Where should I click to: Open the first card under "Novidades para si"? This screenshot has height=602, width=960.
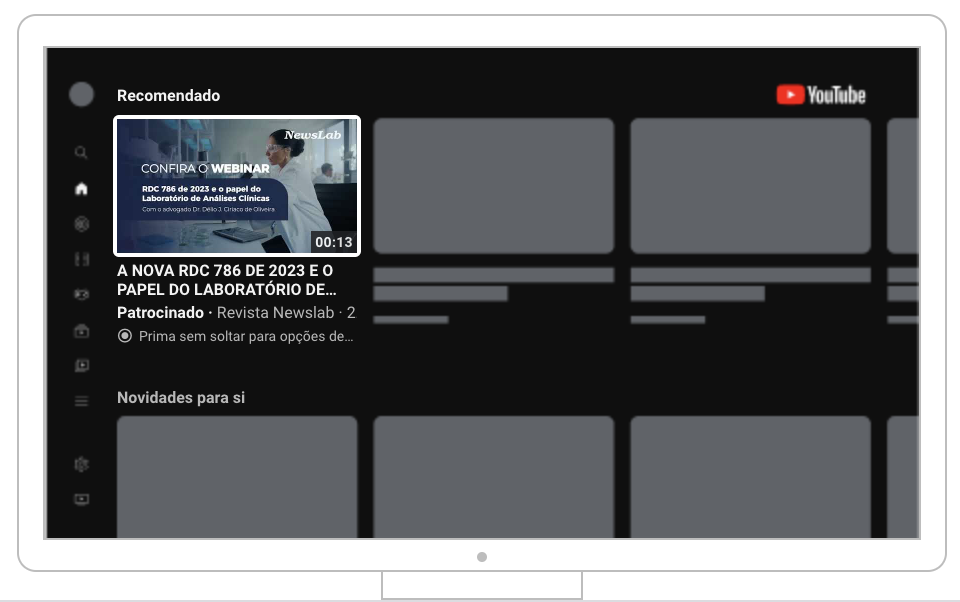click(237, 475)
